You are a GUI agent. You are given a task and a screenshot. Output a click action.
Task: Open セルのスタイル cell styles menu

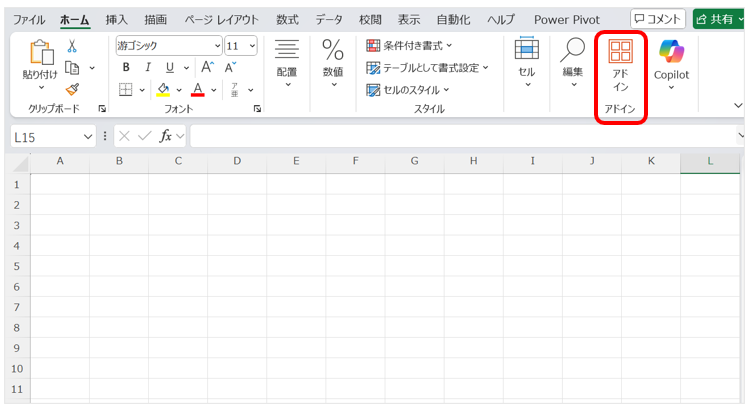click(408, 90)
